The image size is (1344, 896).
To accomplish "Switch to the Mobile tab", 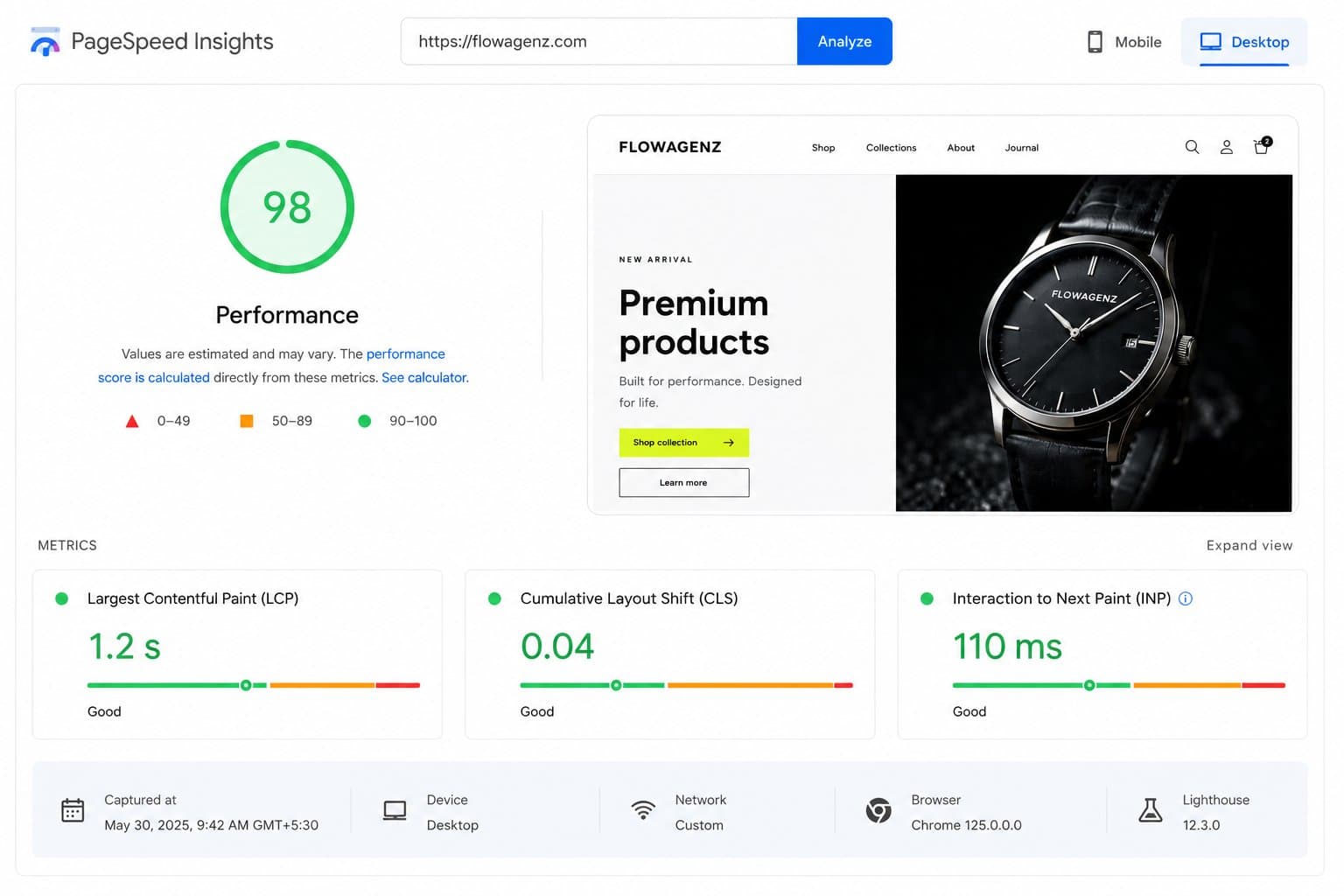I will tap(1124, 42).
